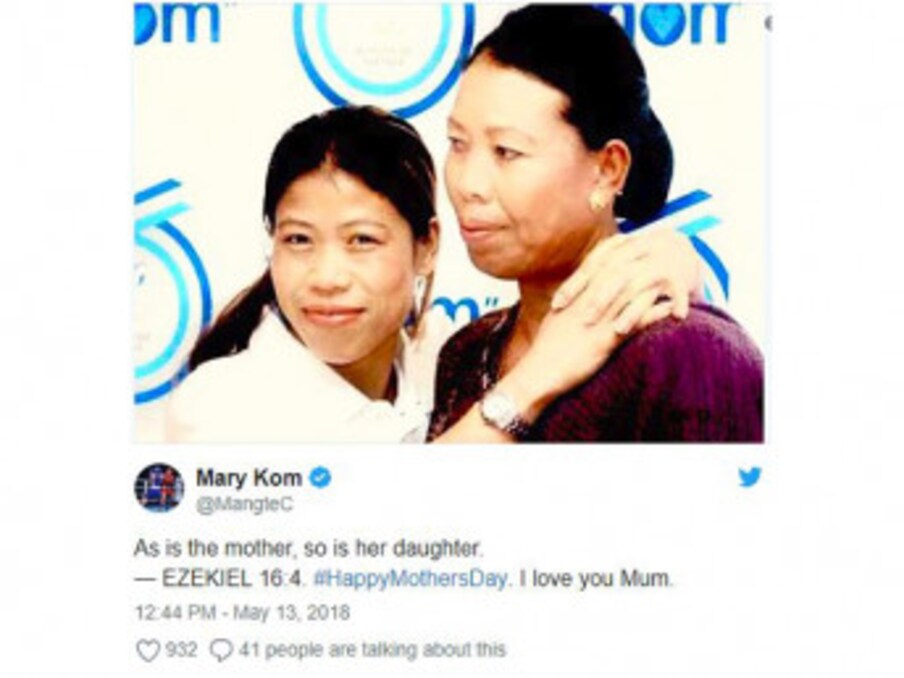Screen dimensions: 904x678
Task: Click the reply speech bubble icon
Action: click(221, 650)
